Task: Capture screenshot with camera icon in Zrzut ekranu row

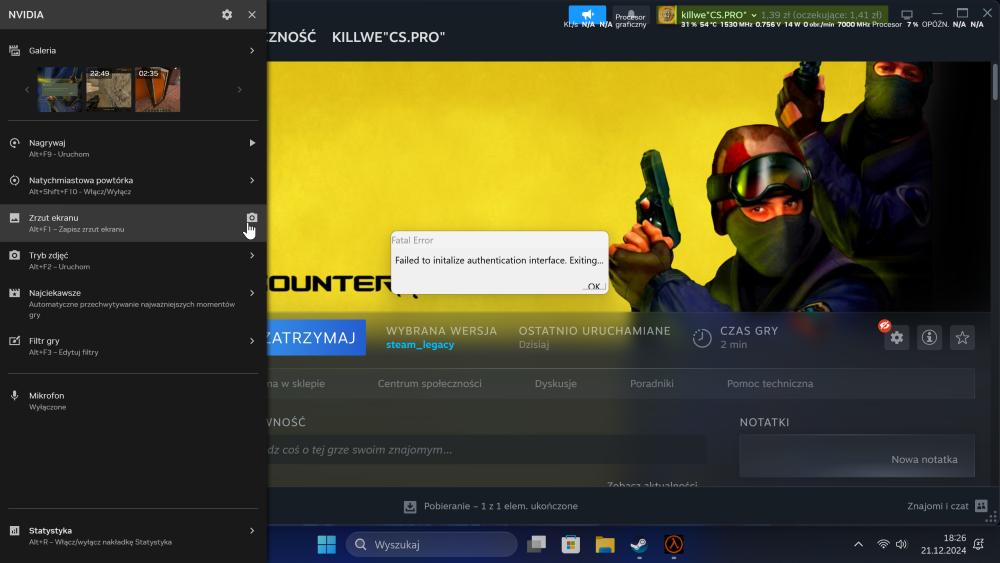Action: 252,218
